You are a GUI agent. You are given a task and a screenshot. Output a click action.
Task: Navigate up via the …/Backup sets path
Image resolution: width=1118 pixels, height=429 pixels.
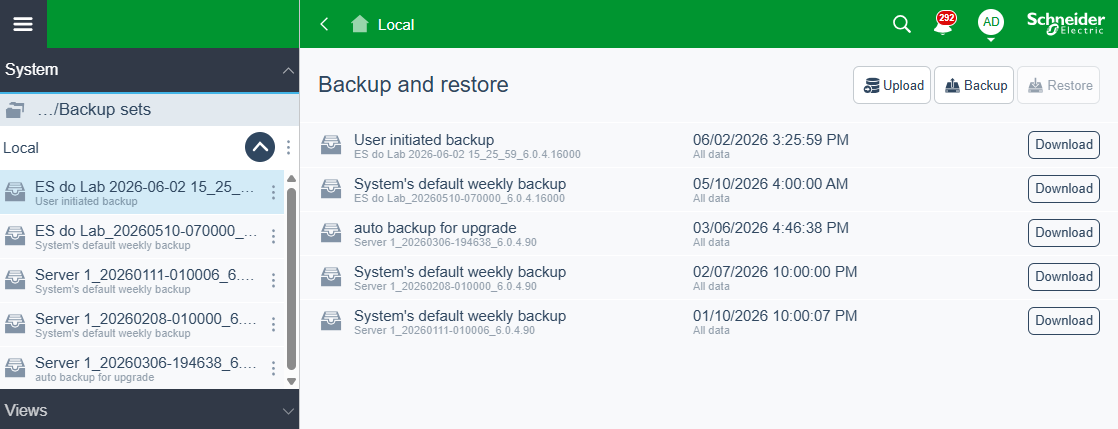pyautogui.click(x=94, y=110)
